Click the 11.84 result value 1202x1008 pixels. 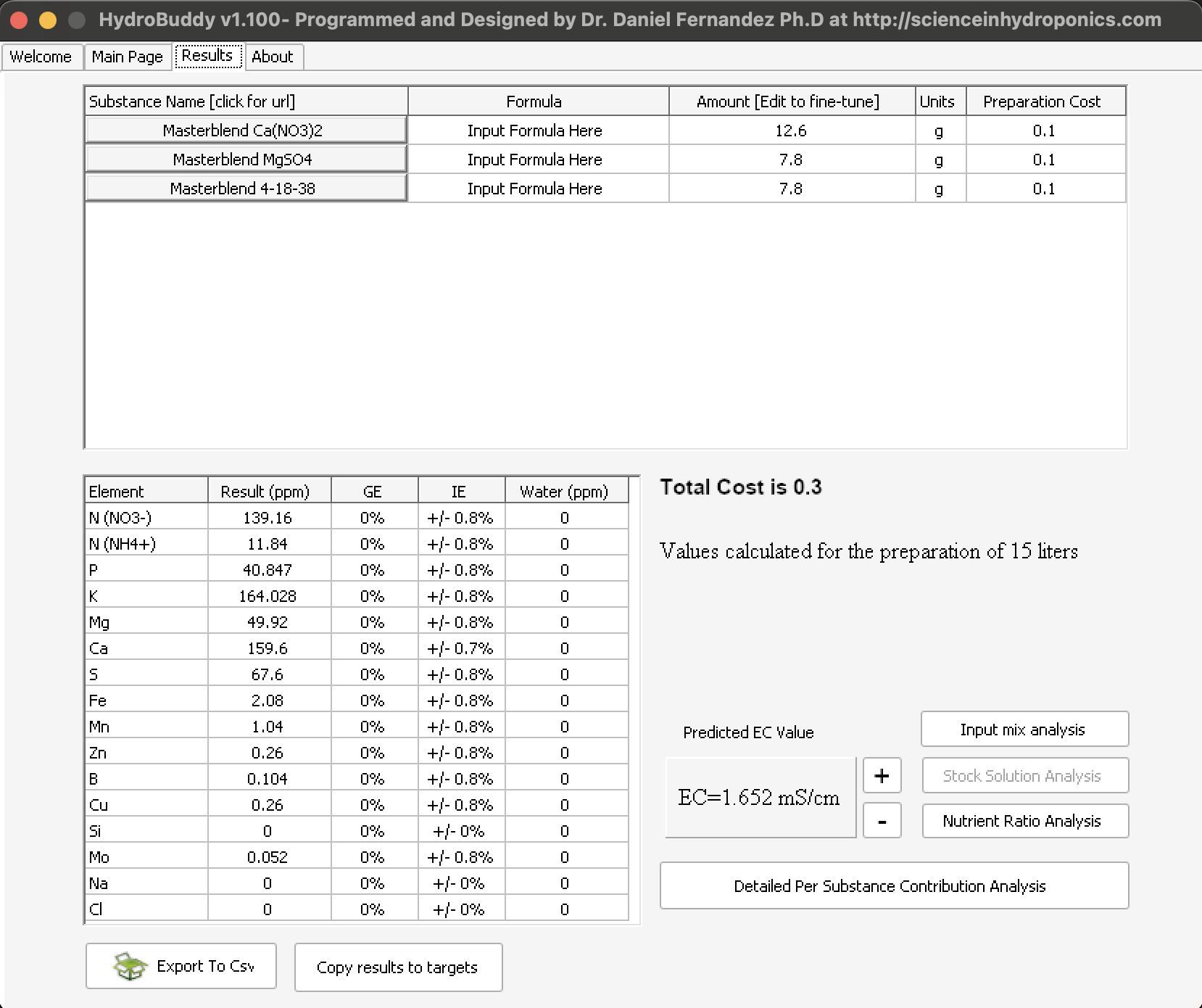269,544
